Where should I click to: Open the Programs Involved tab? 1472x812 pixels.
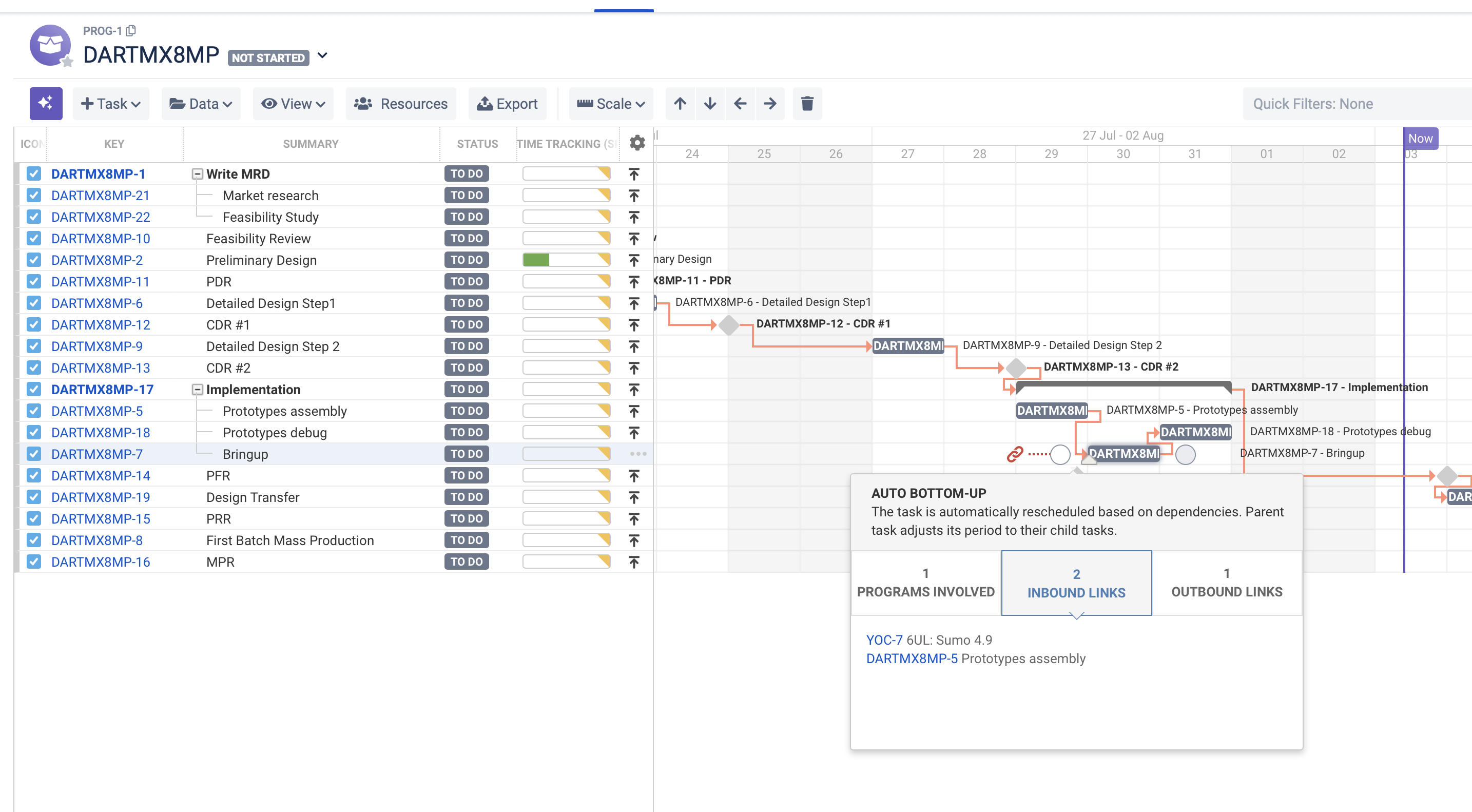pyautogui.click(x=926, y=583)
